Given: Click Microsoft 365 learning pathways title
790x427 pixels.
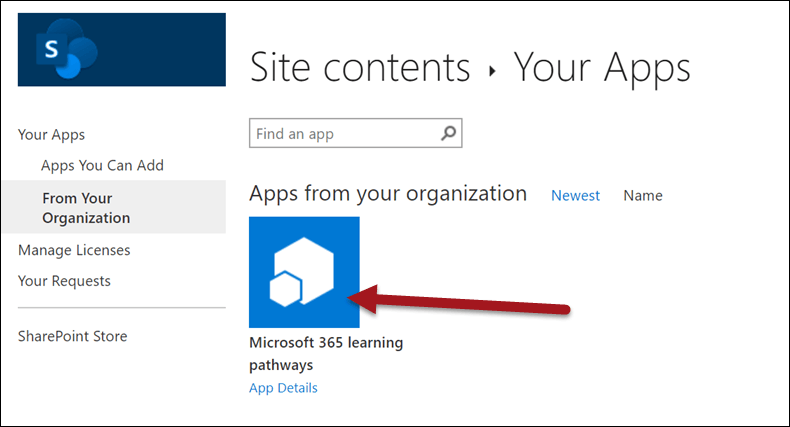Looking at the screenshot, I should coord(326,353).
